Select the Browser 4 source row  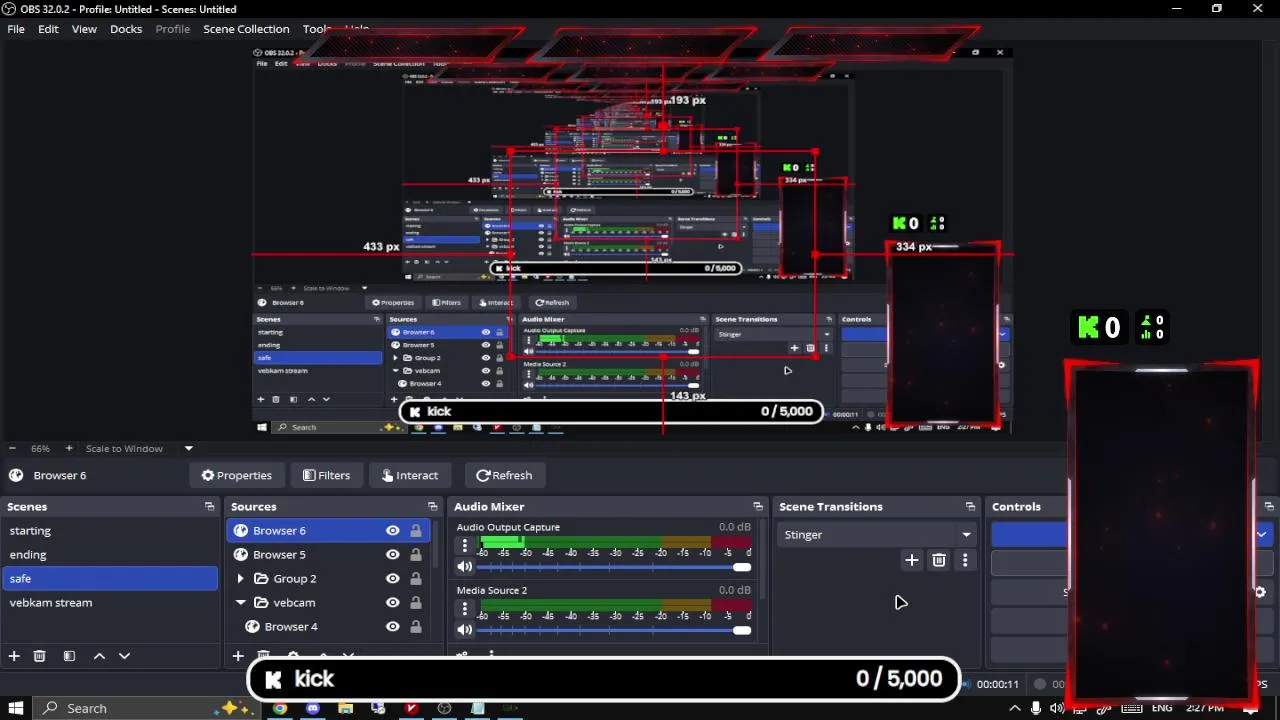(328, 627)
